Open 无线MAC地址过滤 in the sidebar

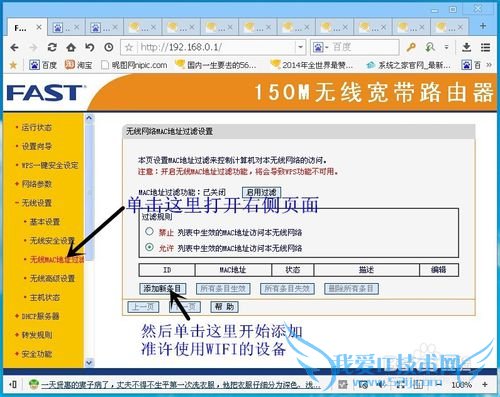click(x=57, y=259)
